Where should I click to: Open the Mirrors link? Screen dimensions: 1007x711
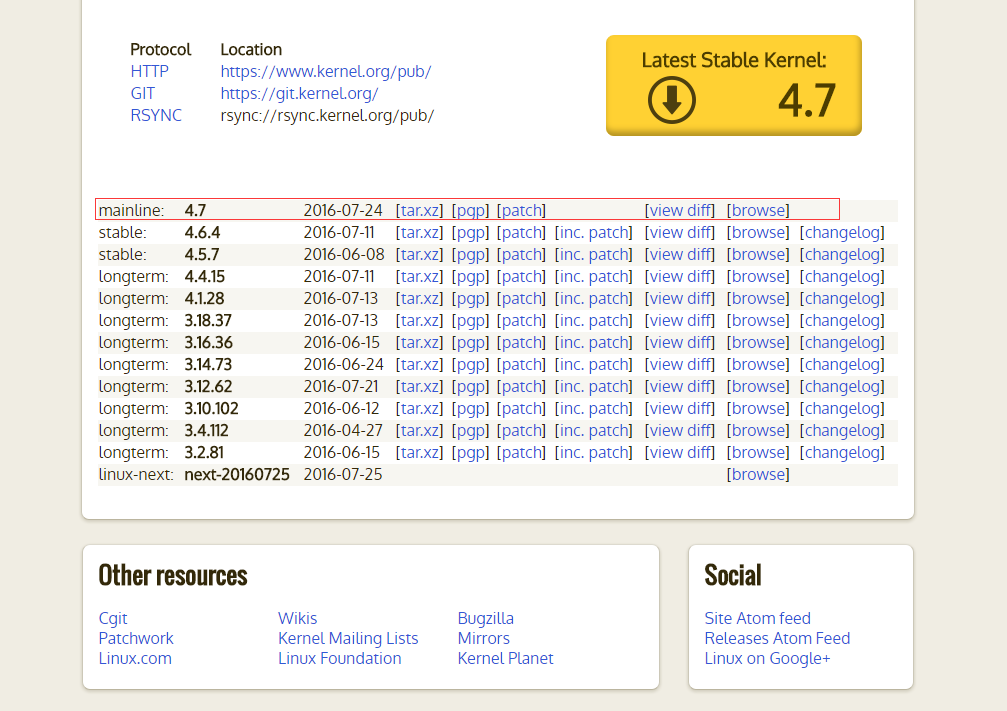point(484,638)
